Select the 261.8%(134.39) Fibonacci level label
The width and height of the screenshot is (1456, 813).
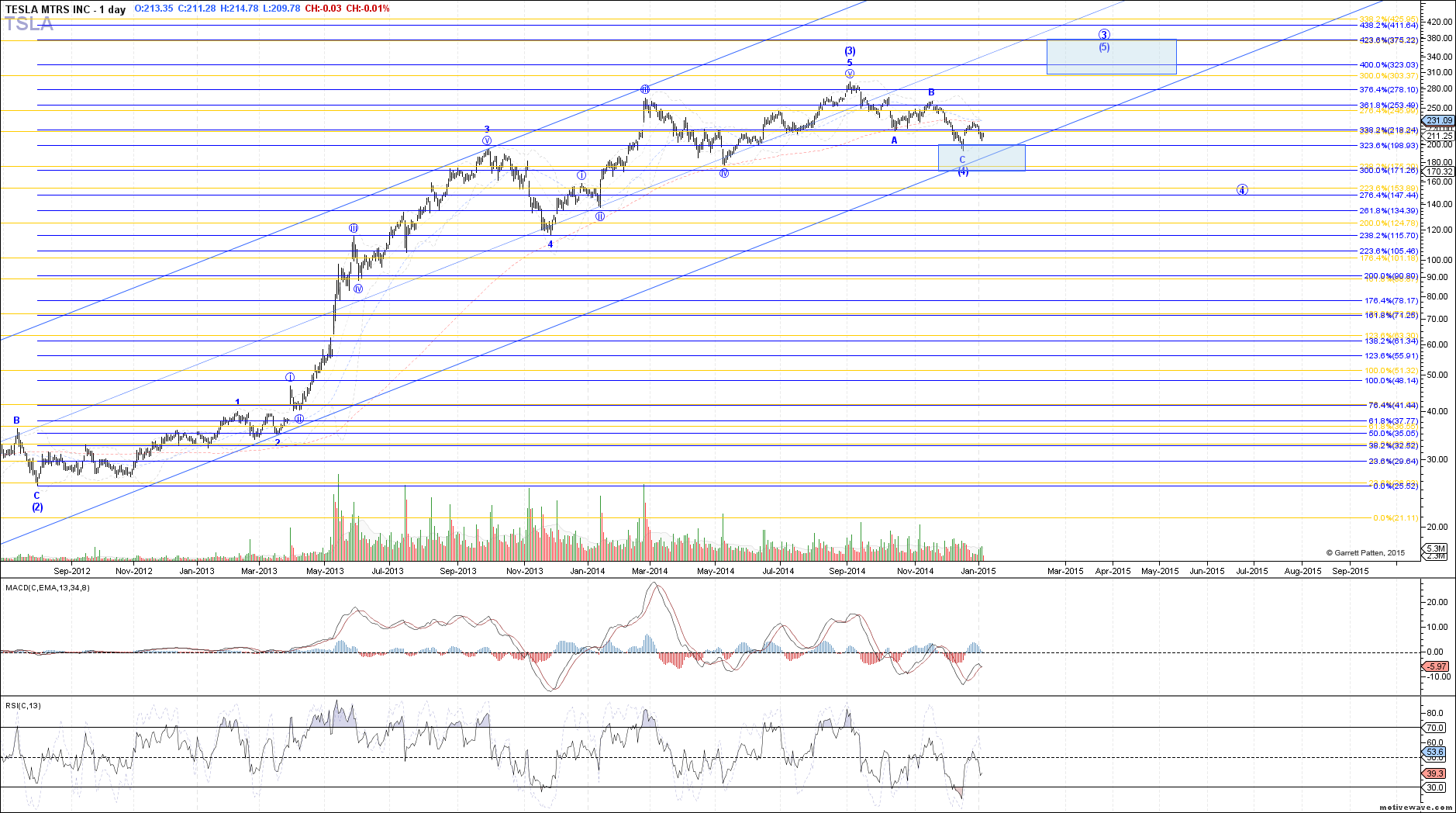point(1389,211)
